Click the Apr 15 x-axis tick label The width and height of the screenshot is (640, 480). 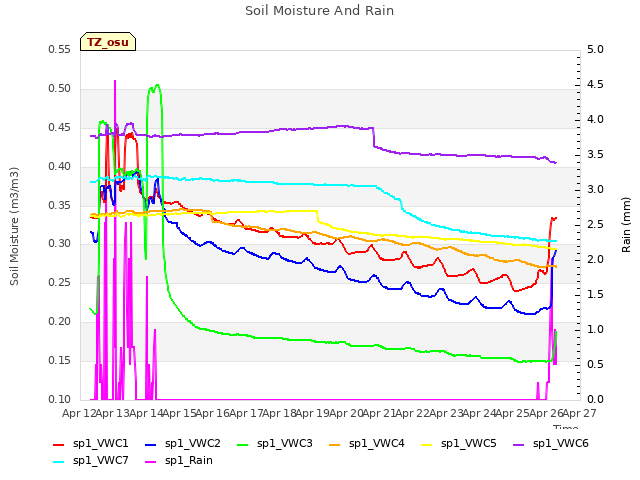(179, 413)
